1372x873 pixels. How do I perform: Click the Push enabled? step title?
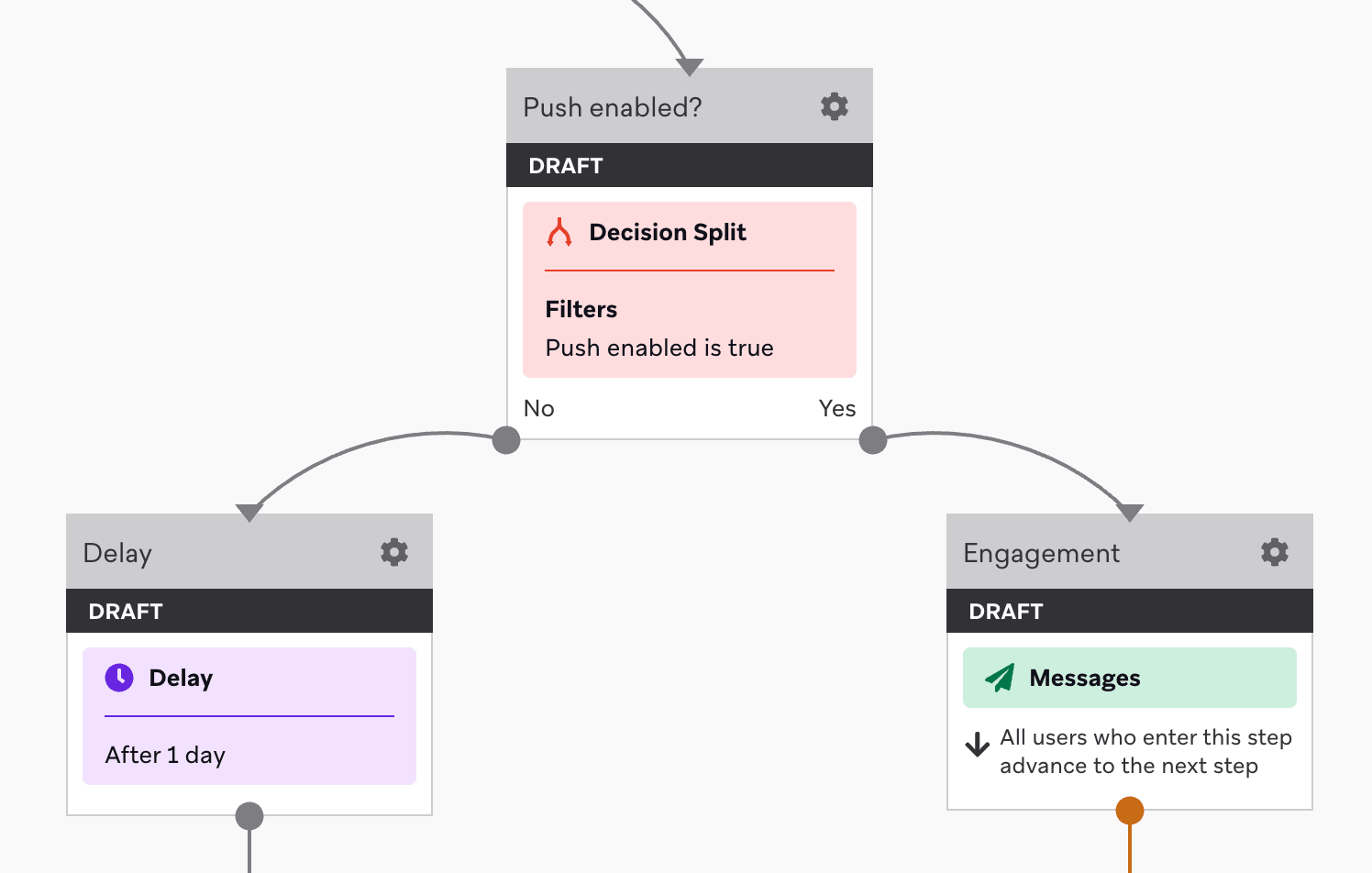click(613, 107)
